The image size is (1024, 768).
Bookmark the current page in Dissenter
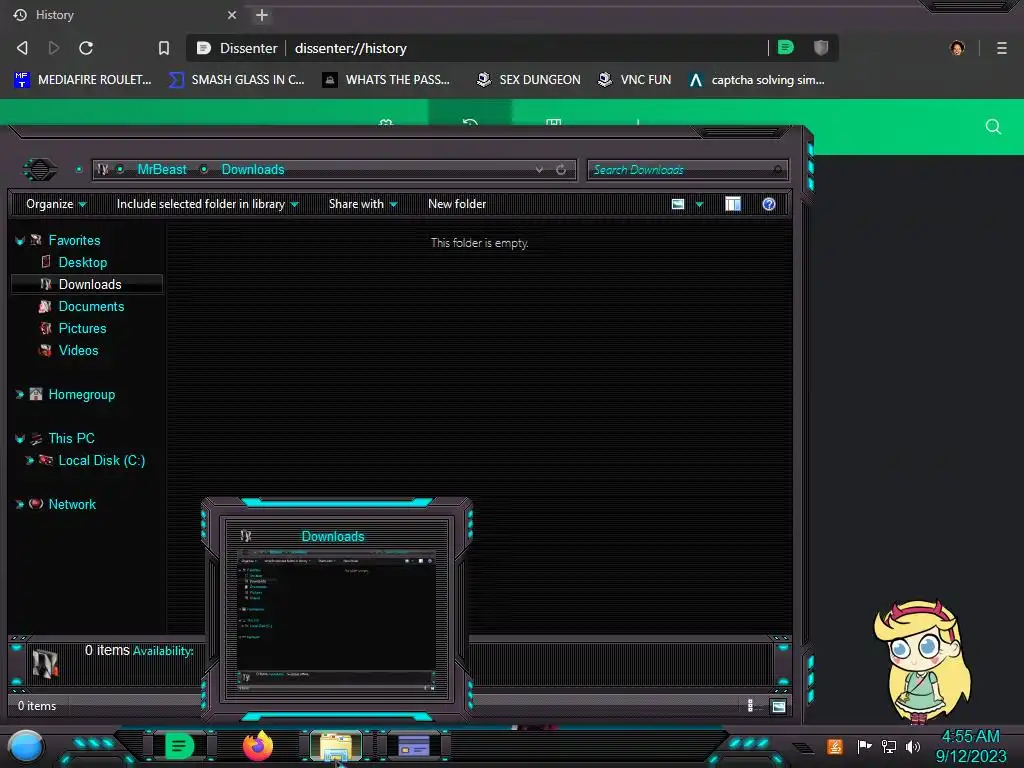pos(164,48)
